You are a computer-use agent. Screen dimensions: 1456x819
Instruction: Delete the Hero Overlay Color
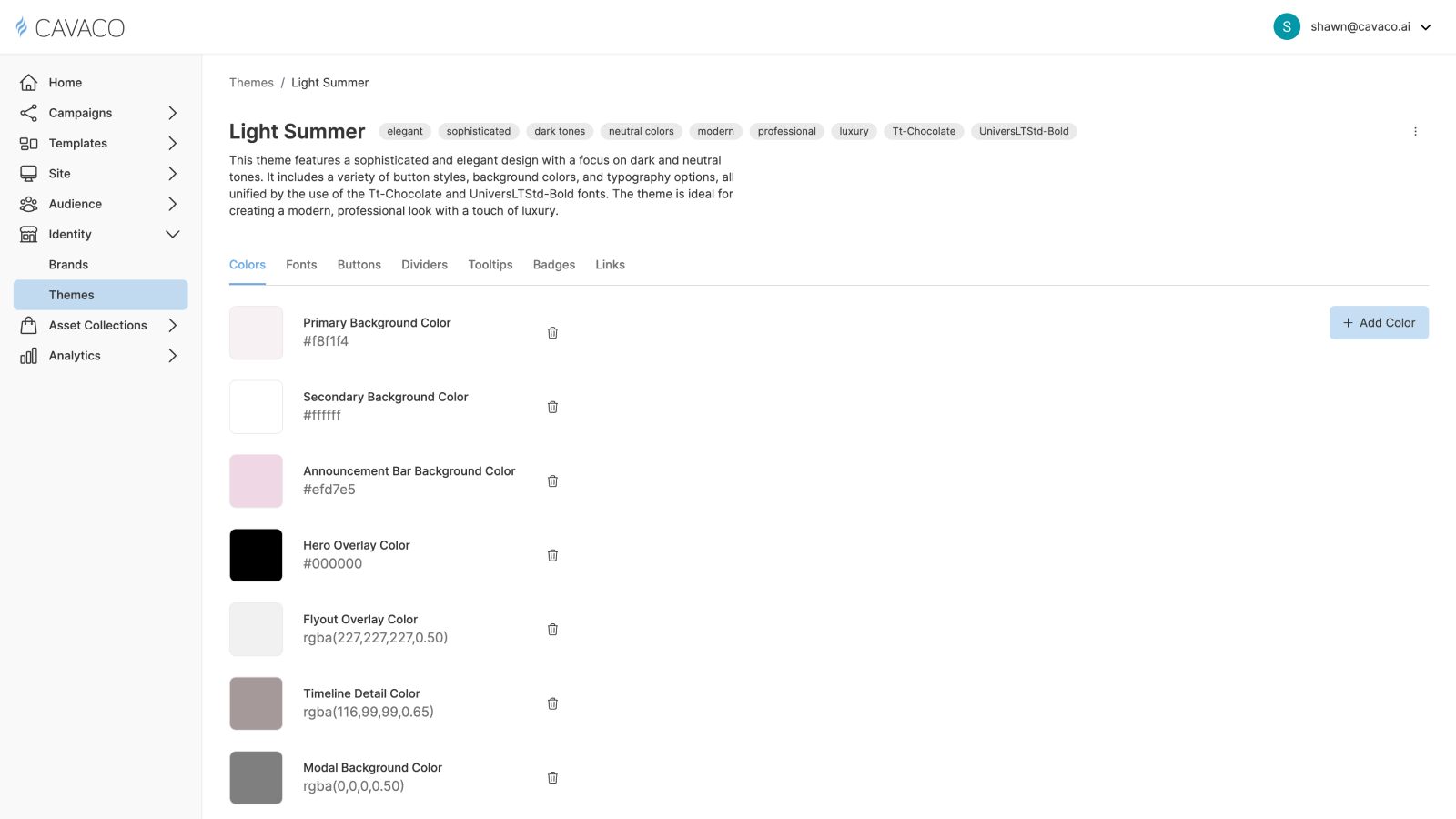[552, 555]
